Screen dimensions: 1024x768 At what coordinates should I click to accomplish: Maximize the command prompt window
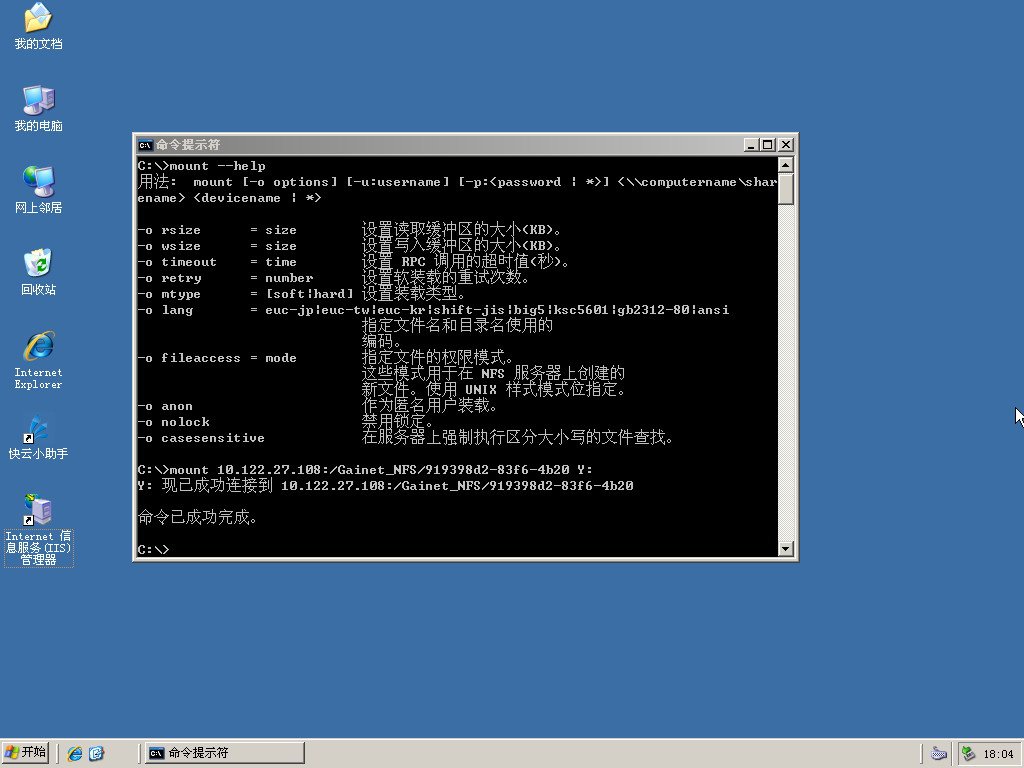768,145
